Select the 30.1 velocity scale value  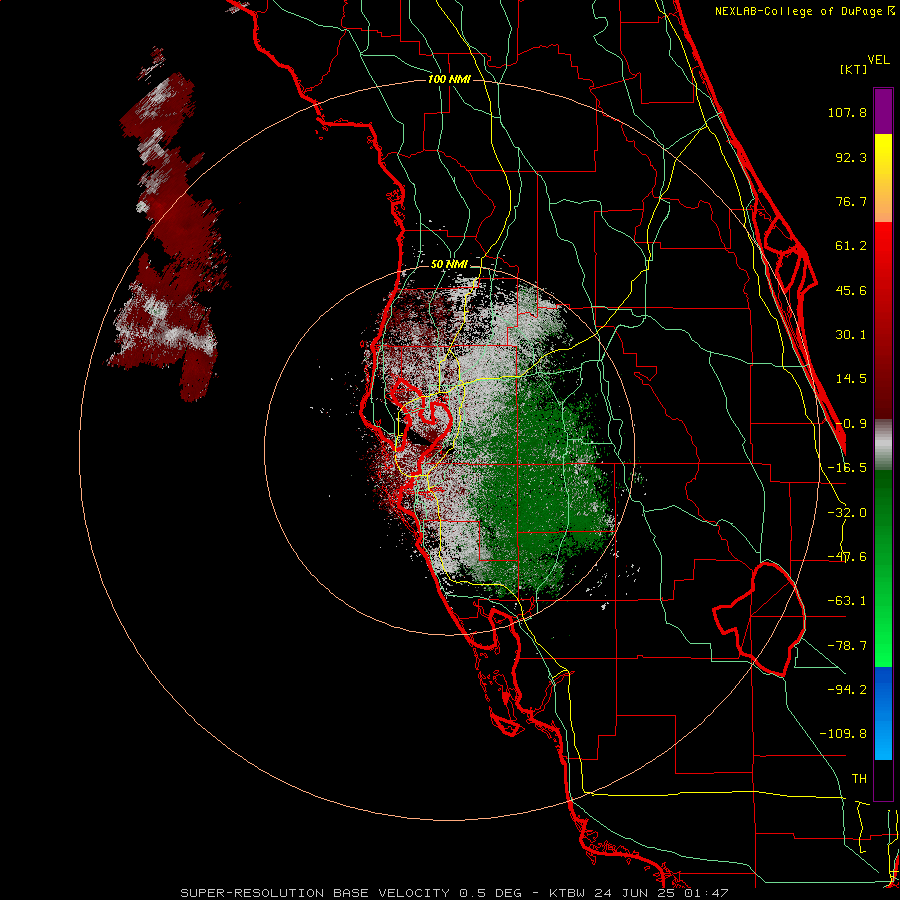click(851, 335)
